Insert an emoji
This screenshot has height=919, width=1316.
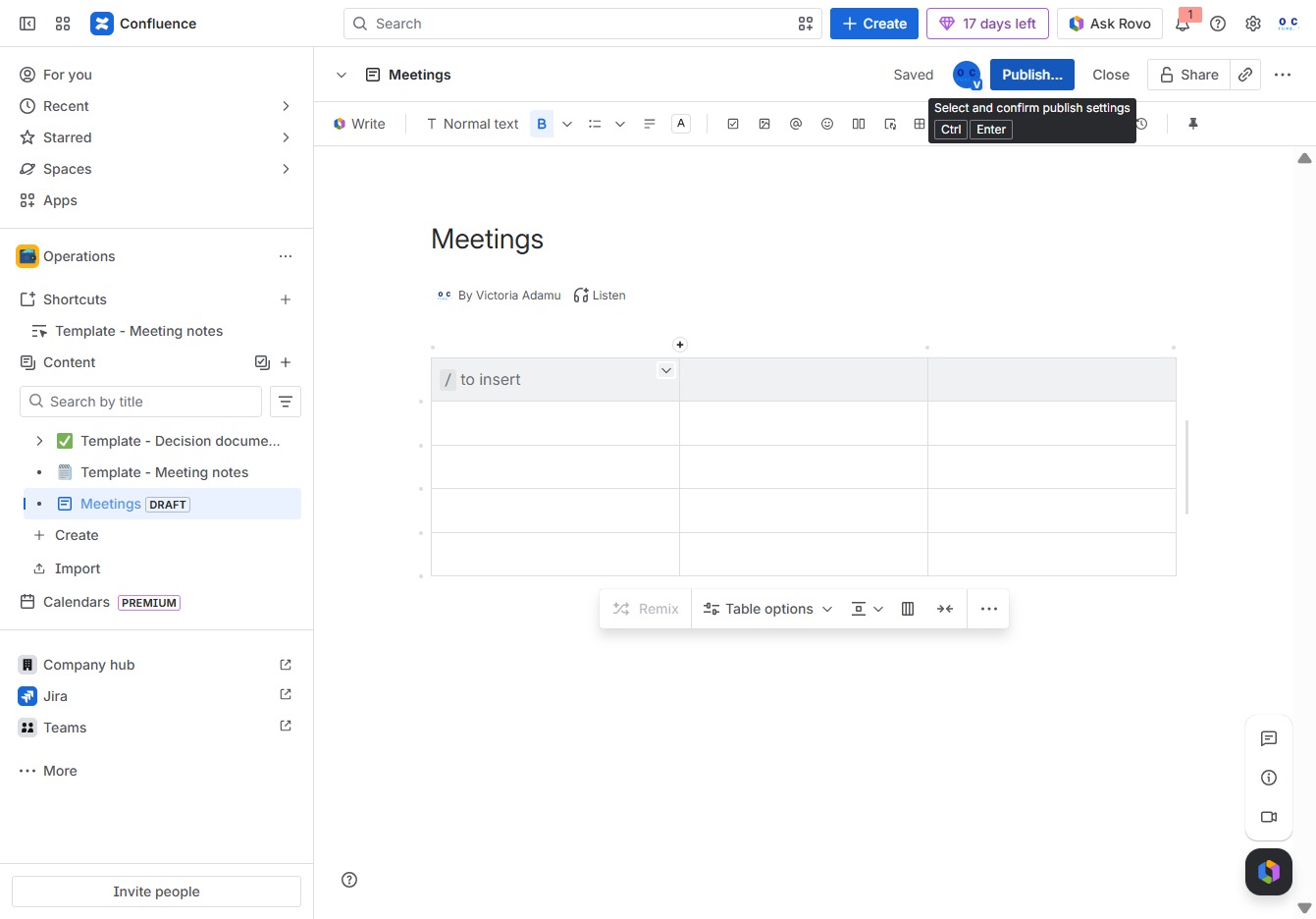827,124
